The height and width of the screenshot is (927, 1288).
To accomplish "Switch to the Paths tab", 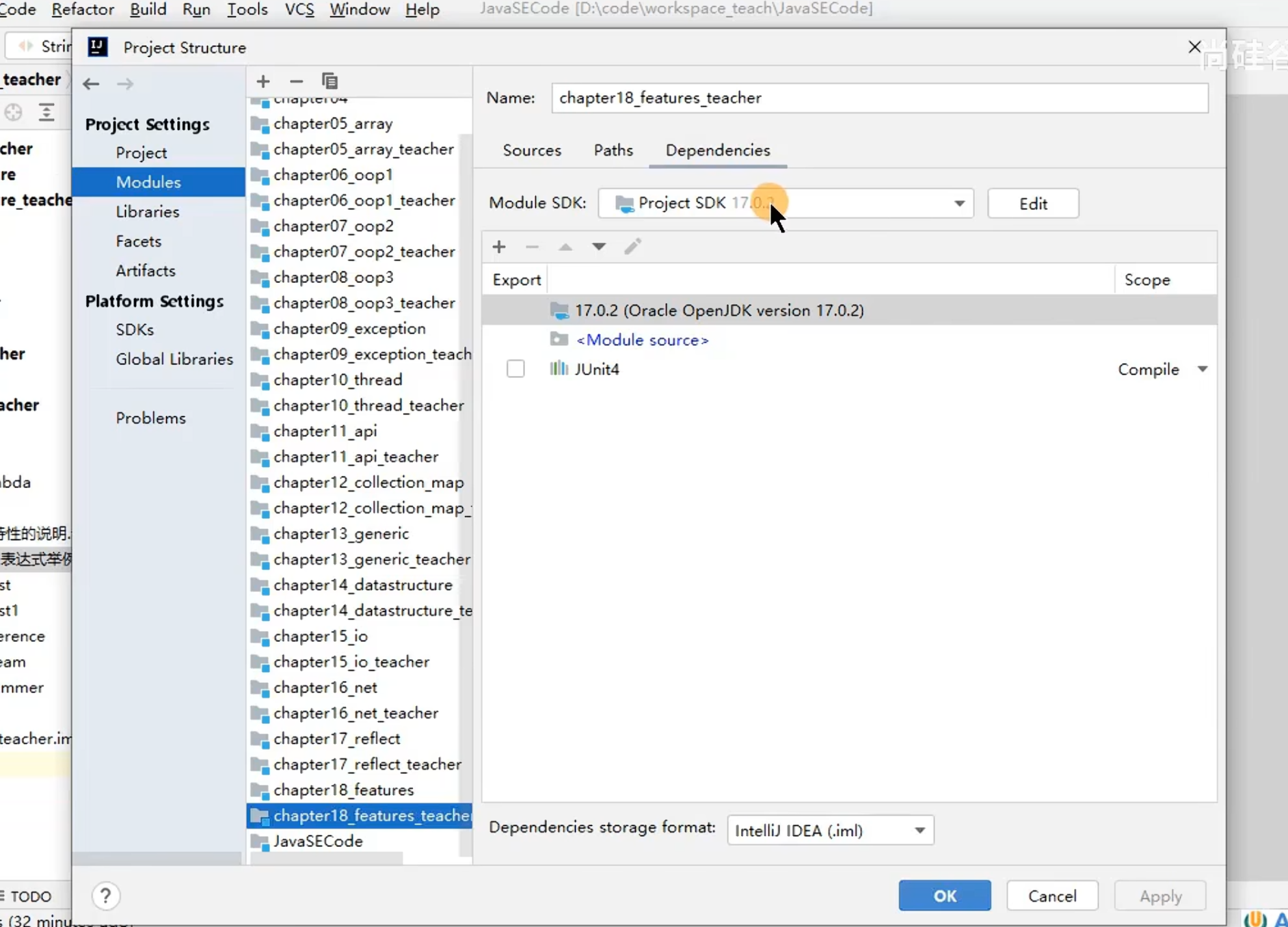I will (613, 150).
